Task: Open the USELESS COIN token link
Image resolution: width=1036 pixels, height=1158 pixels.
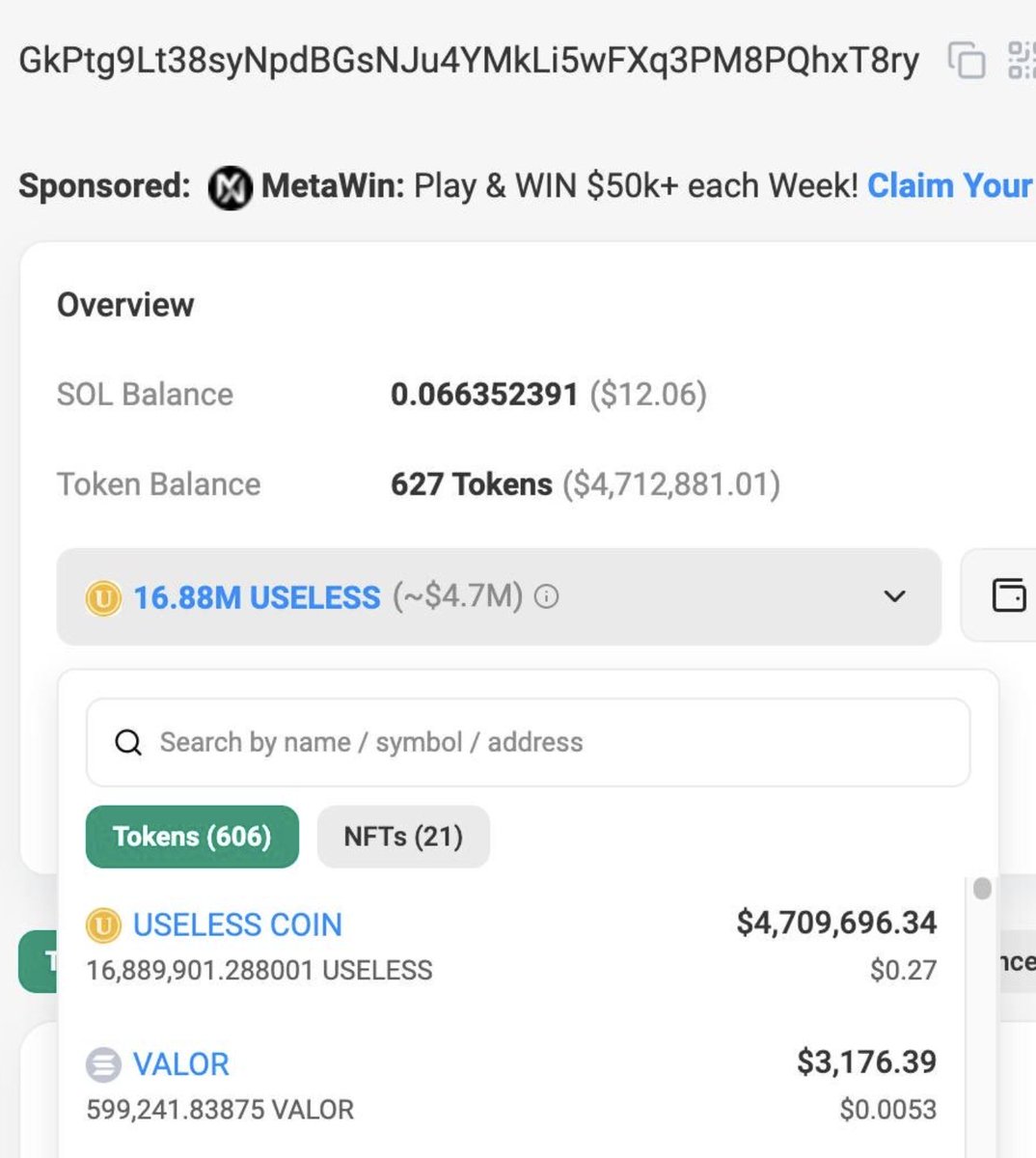Action: [237, 924]
